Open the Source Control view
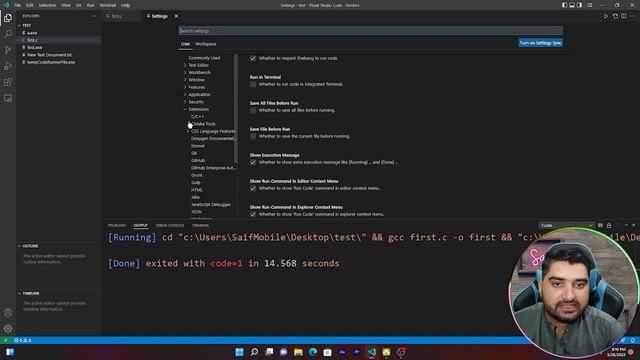 click(8, 50)
